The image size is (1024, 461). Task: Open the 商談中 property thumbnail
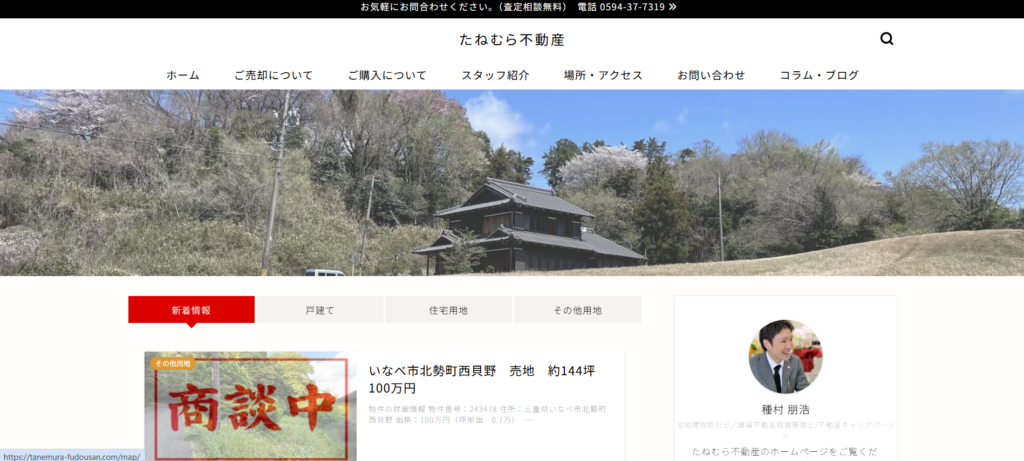pyautogui.click(x=251, y=407)
